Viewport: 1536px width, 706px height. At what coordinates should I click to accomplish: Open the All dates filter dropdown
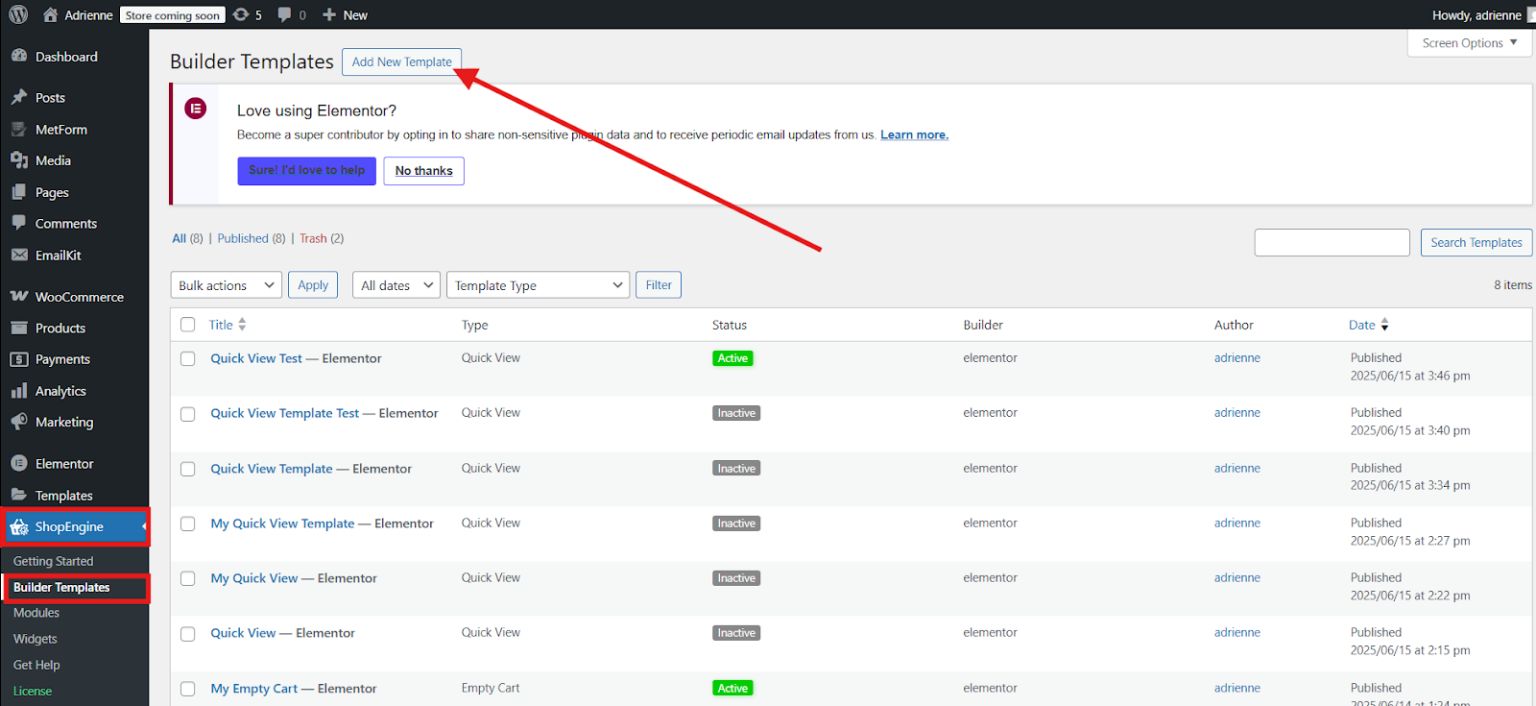396,285
